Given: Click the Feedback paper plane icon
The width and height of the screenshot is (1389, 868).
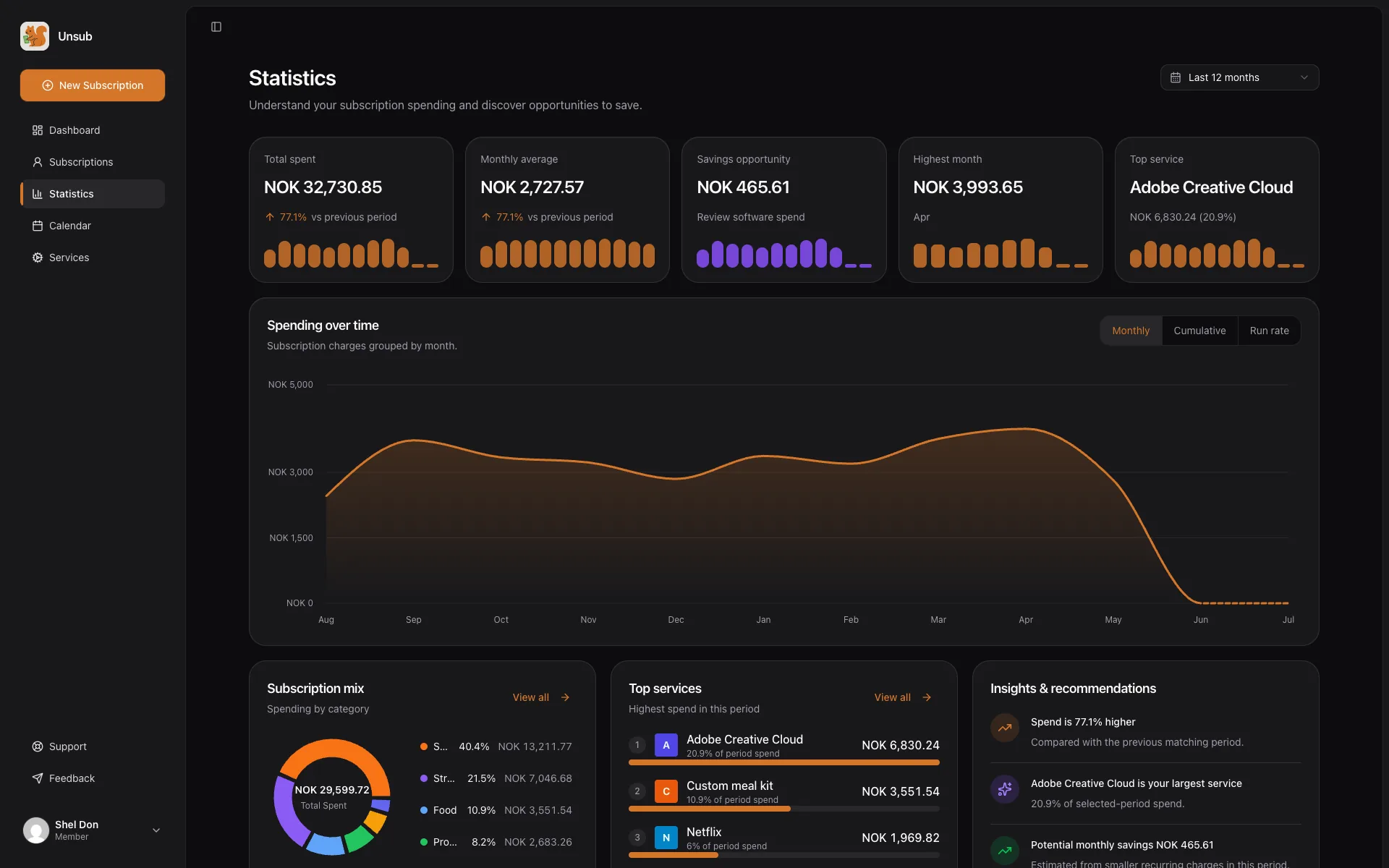Looking at the screenshot, I should pos(38,778).
